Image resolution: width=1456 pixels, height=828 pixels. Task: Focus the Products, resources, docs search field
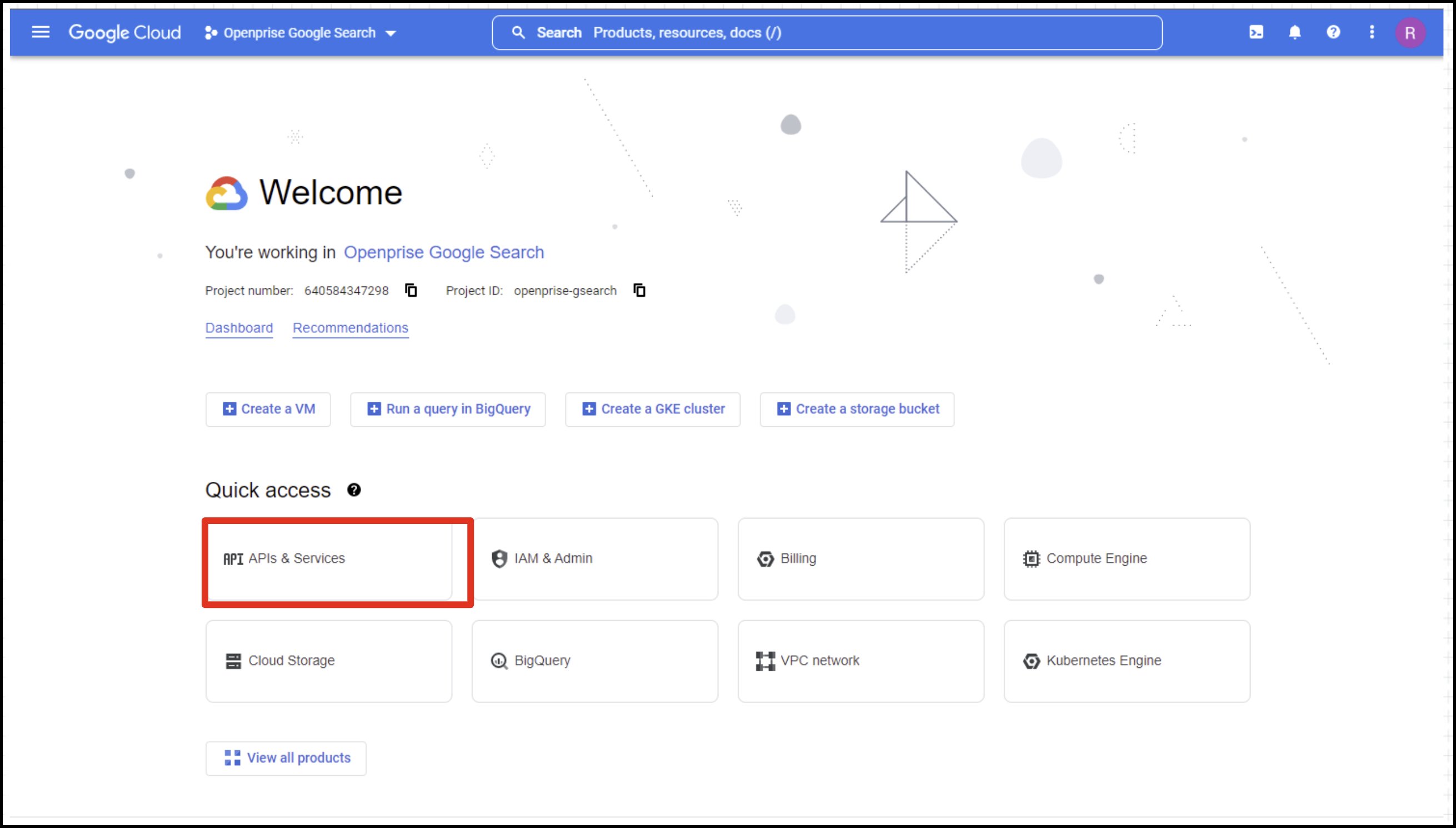(827, 32)
